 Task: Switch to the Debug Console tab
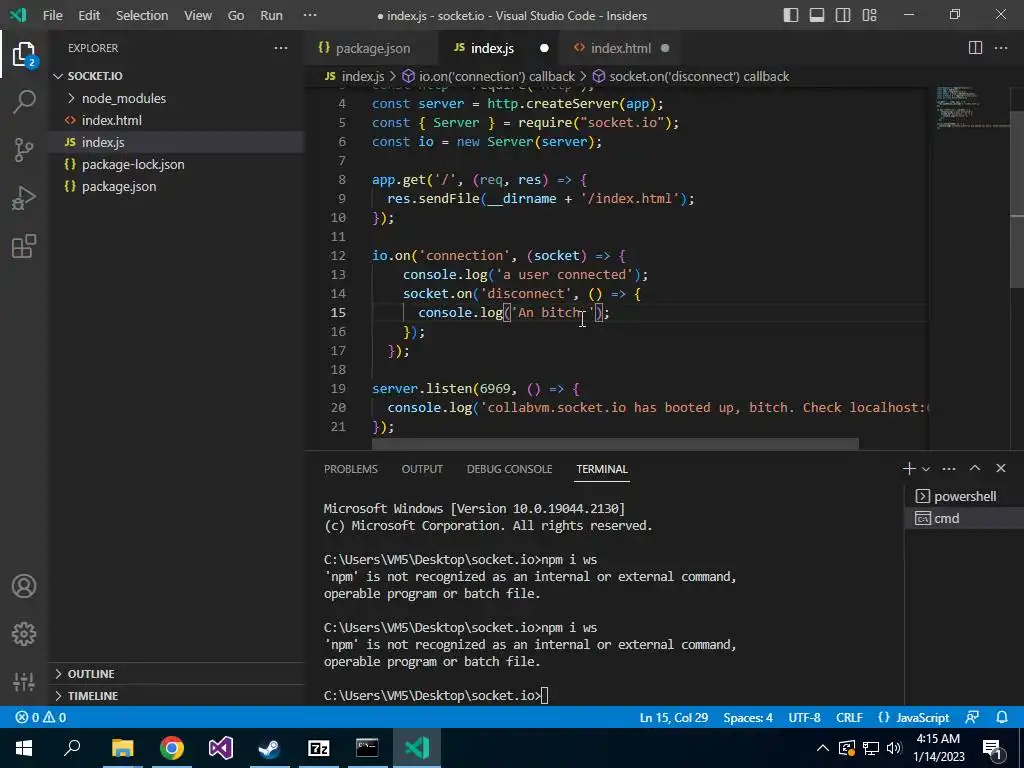[x=509, y=469]
